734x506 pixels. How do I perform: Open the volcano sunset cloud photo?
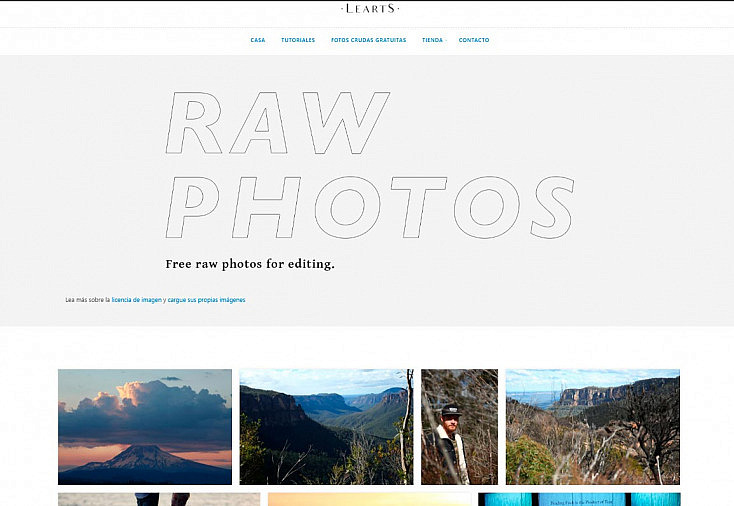(145, 426)
